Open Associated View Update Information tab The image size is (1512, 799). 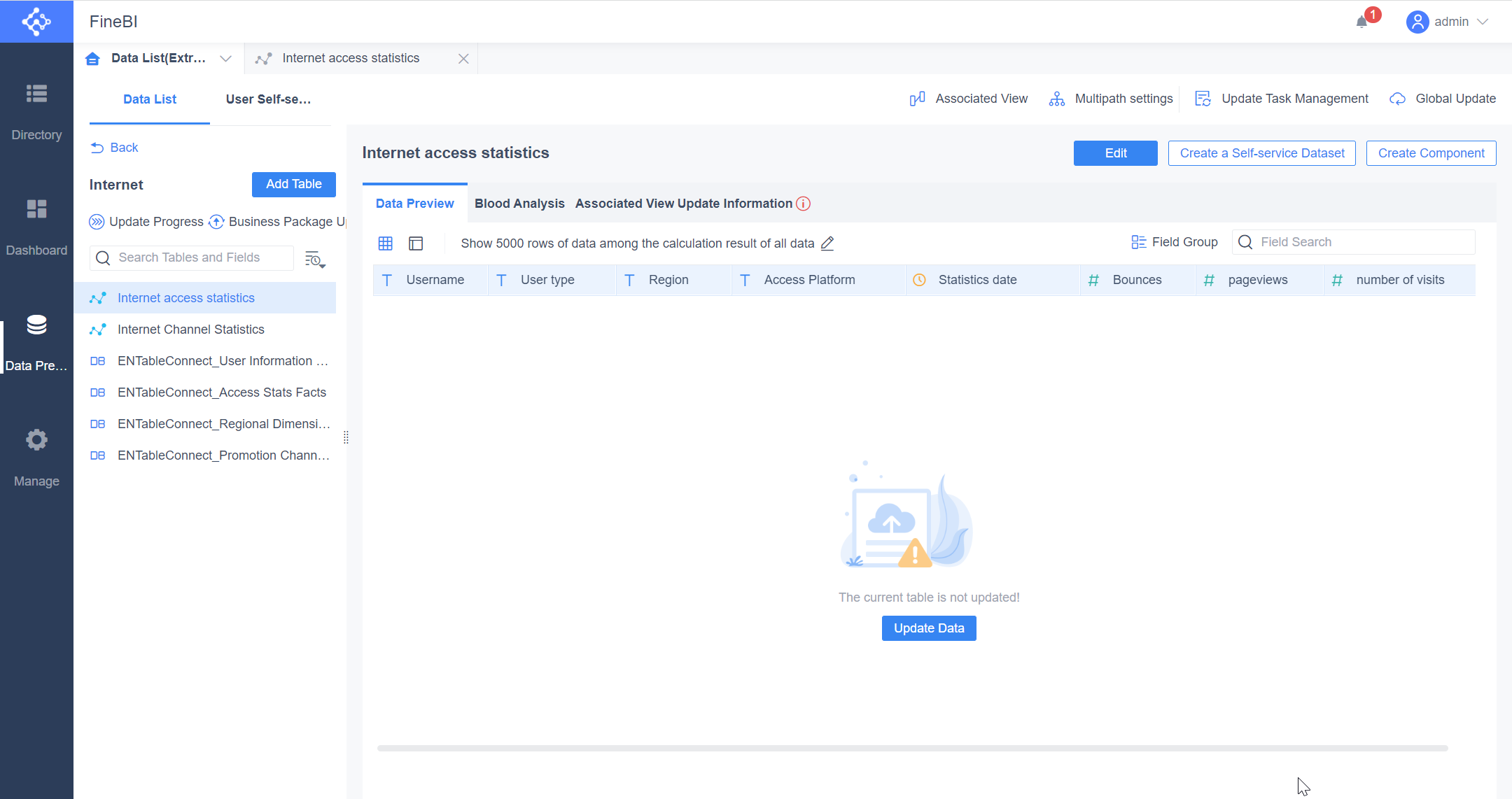[x=684, y=204]
